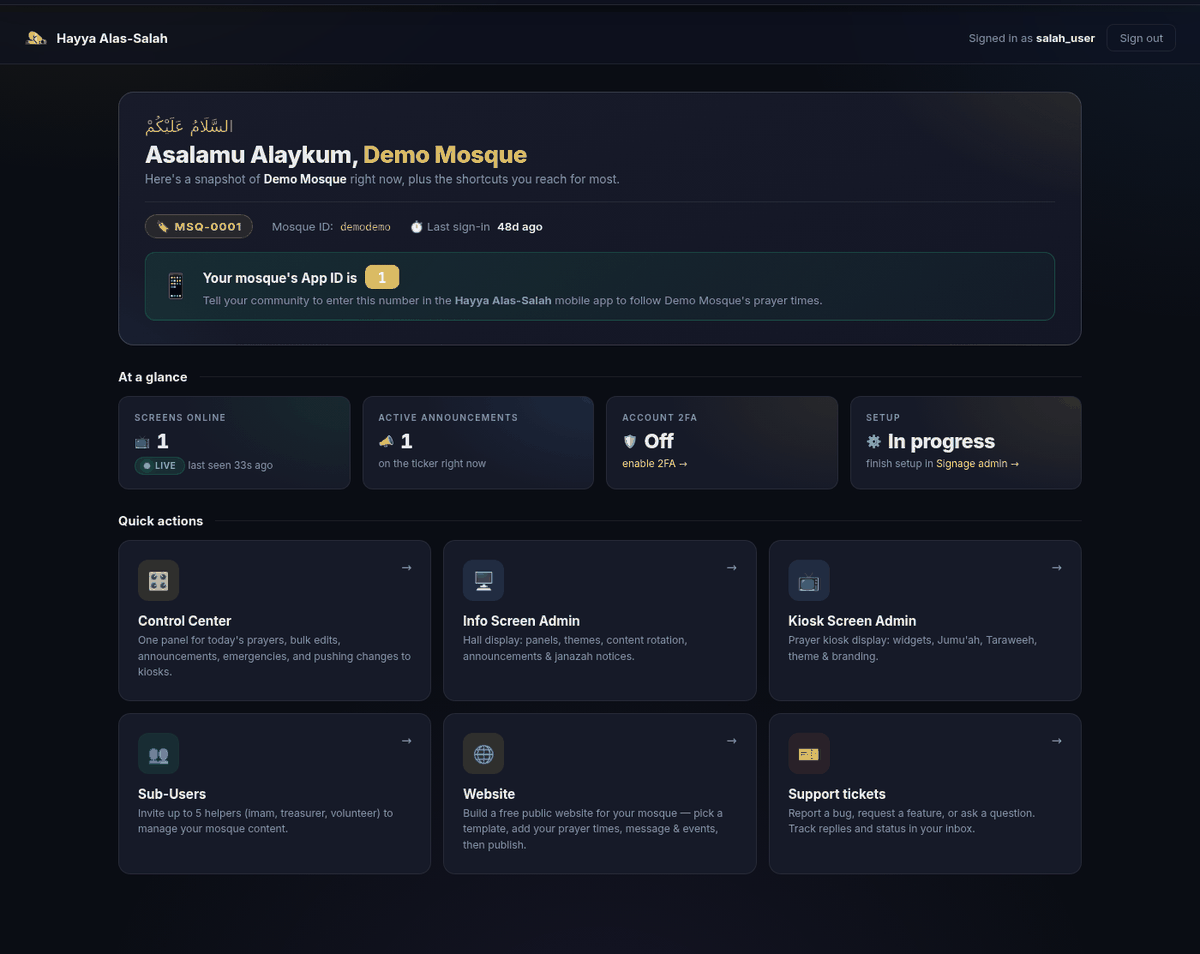The height and width of the screenshot is (954, 1200).
Task: Click the arrow on Kiosk Screen Admin card
Action: [x=1056, y=568]
